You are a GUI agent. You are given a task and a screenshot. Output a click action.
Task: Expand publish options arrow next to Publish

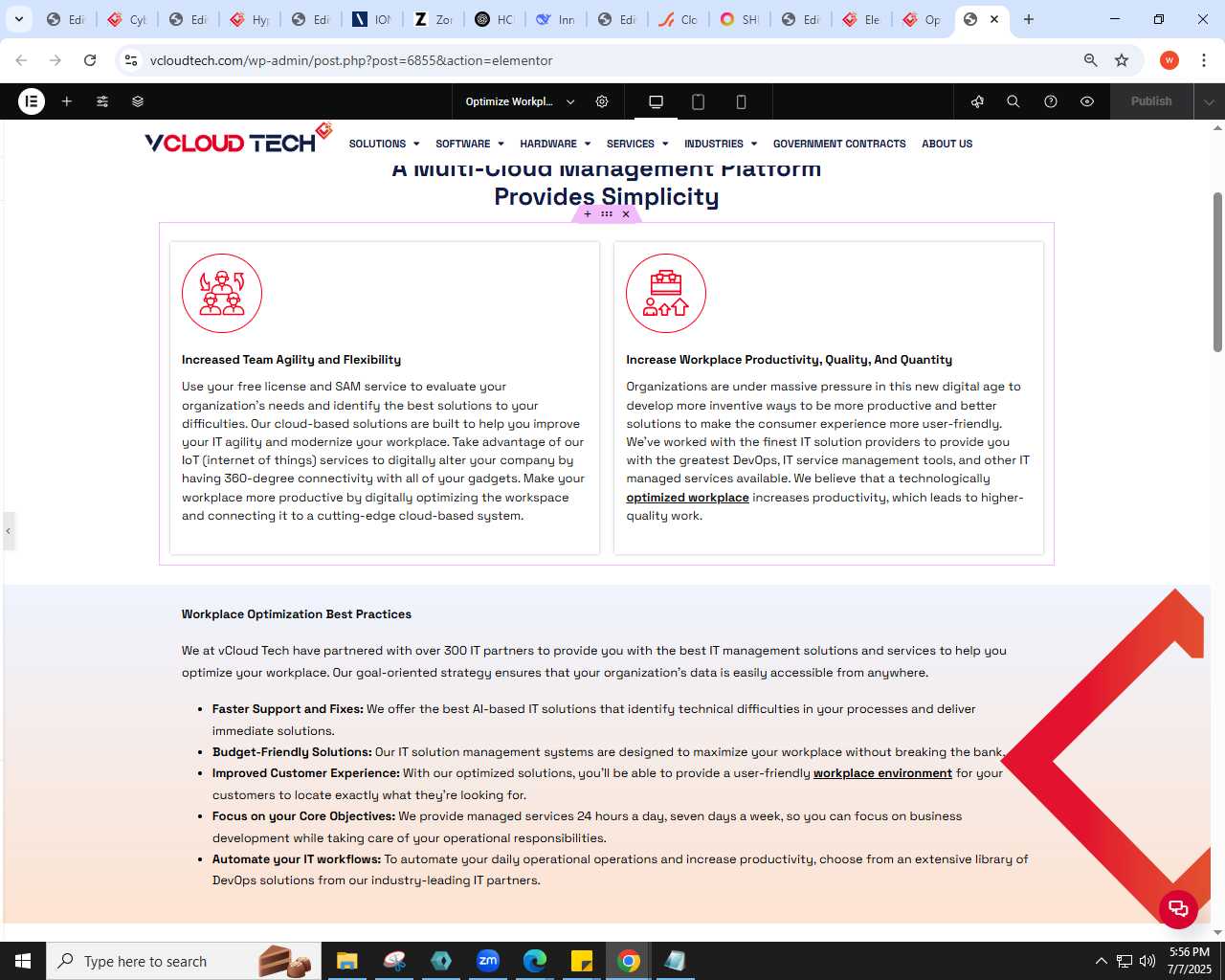[x=1210, y=101]
